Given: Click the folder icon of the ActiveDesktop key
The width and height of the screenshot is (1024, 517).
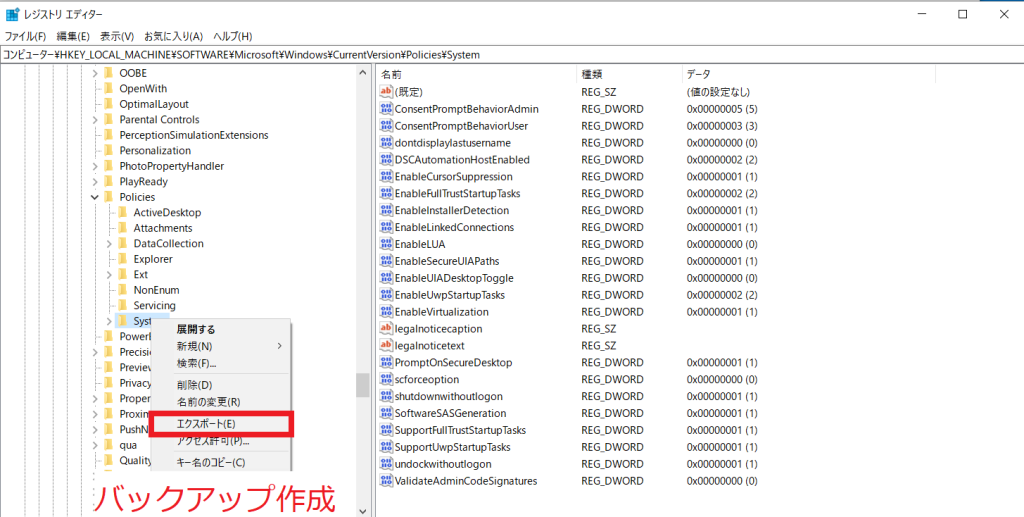Looking at the screenshot, I should click(x=123, y=213).
